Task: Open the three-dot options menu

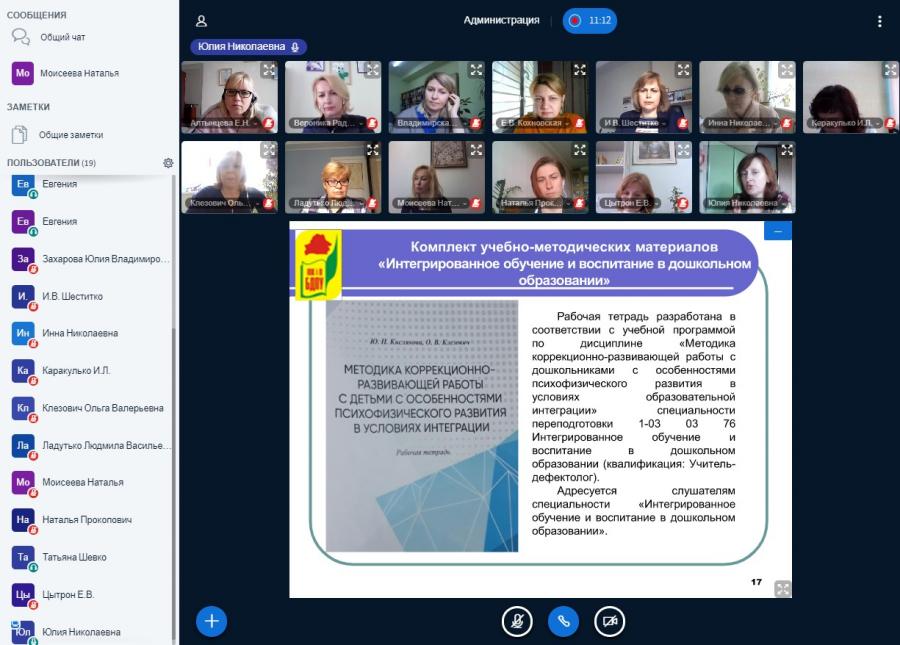Action: 879,21
